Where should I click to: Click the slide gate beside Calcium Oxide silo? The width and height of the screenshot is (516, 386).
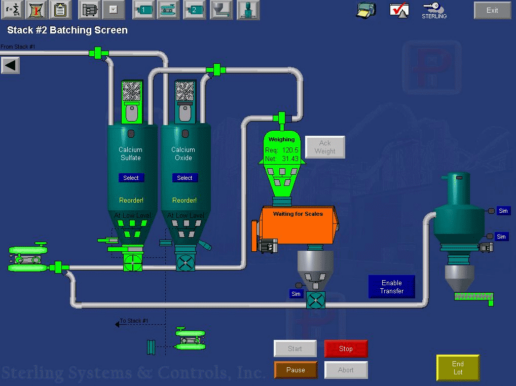pyautogui.click(x=165, y=243)
